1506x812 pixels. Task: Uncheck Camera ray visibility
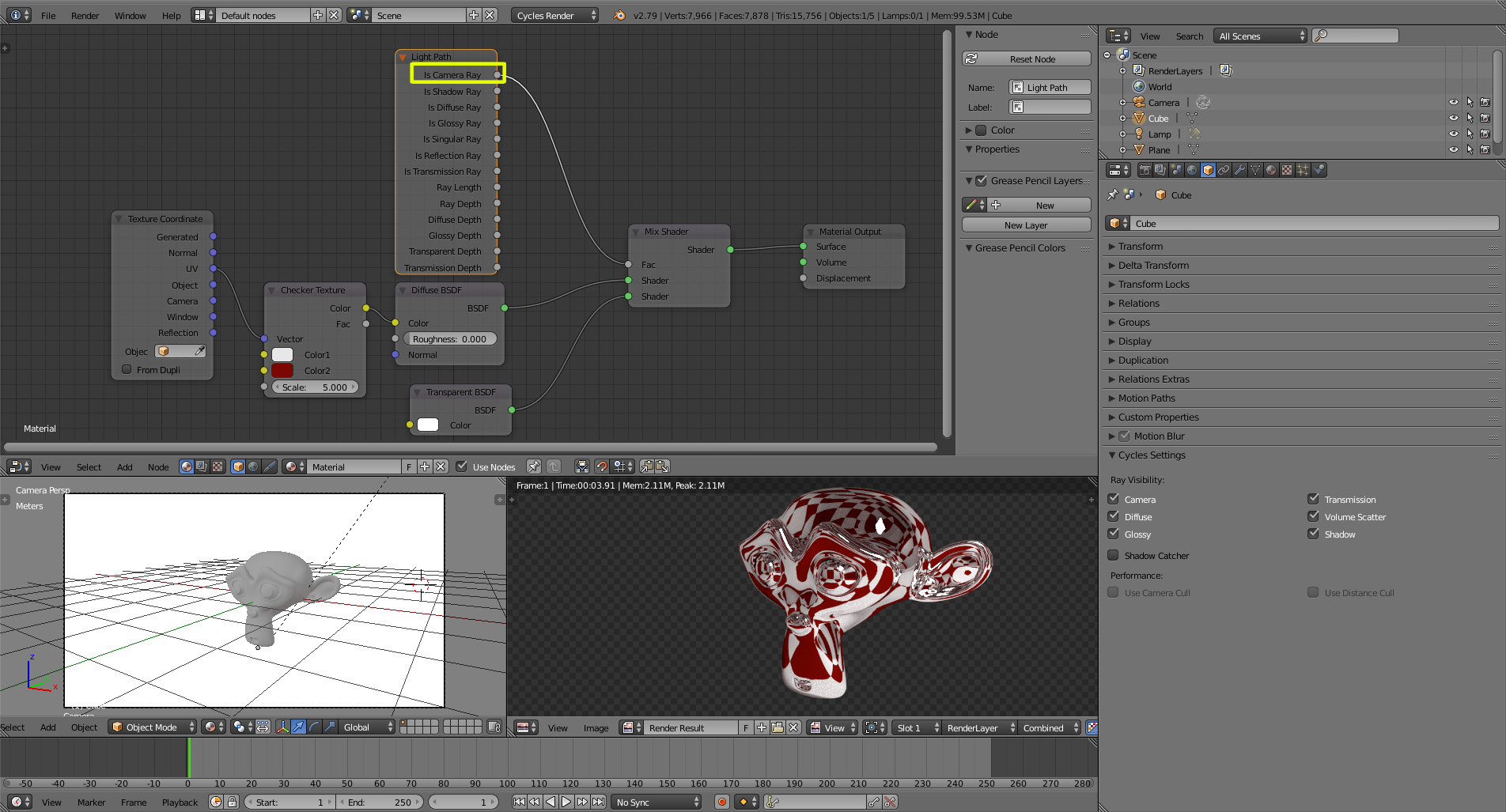[x=1113, y=499]
